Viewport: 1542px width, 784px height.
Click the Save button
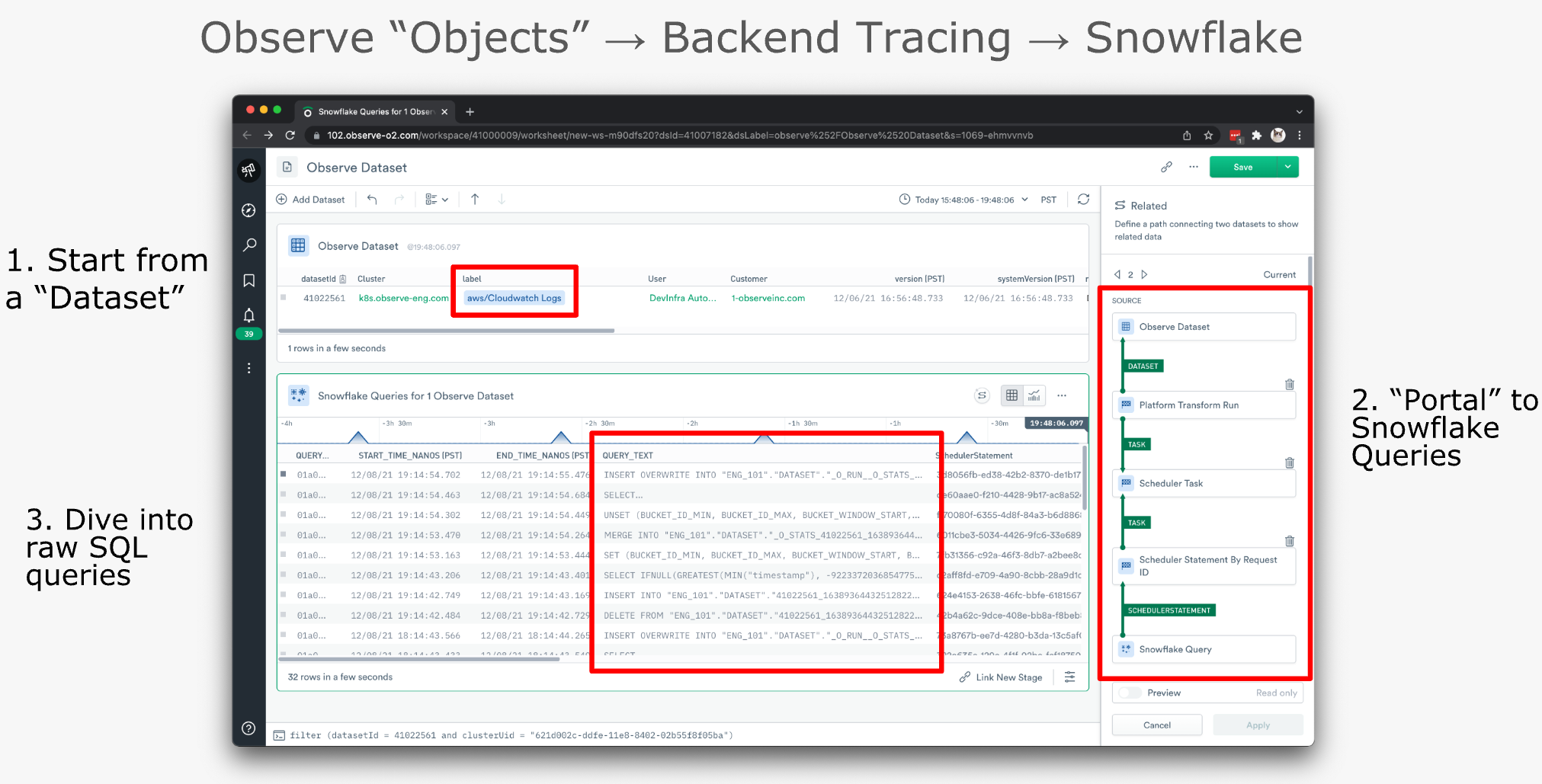1243,167
